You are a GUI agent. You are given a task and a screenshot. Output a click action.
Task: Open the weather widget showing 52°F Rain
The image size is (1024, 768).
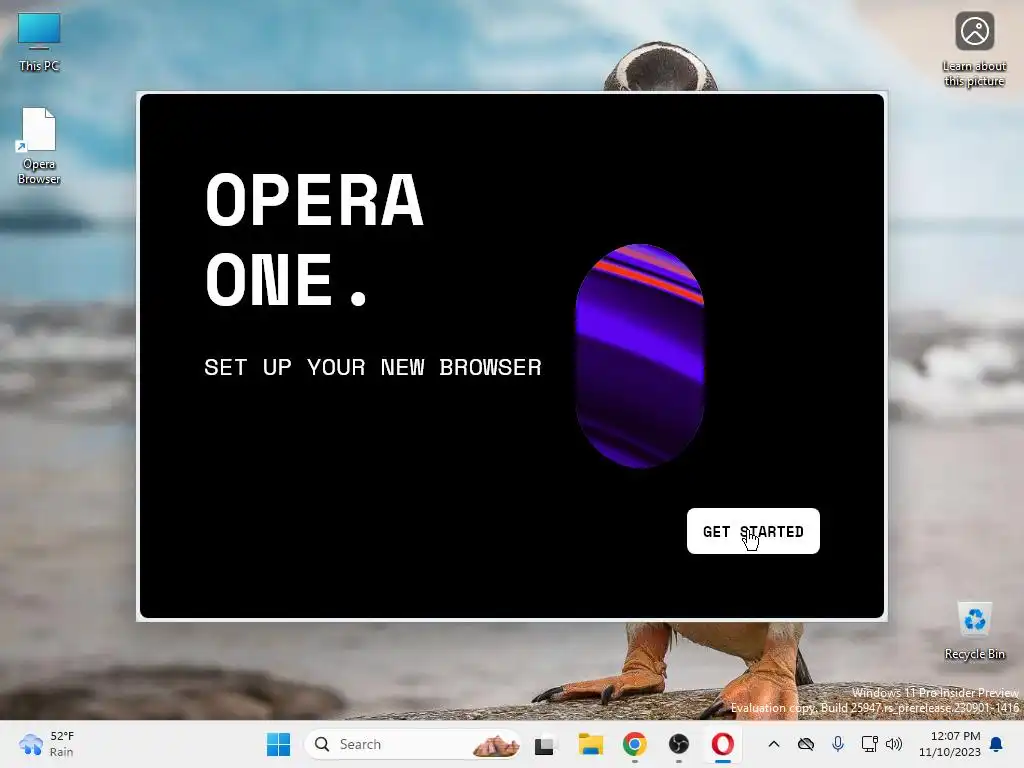pyautogui.click(x=46, y=744)
